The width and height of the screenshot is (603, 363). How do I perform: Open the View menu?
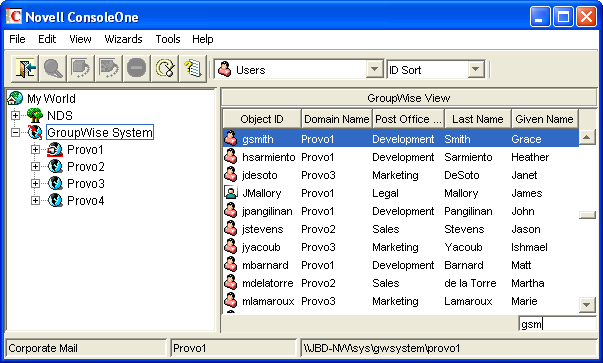(x=80, y=39)
